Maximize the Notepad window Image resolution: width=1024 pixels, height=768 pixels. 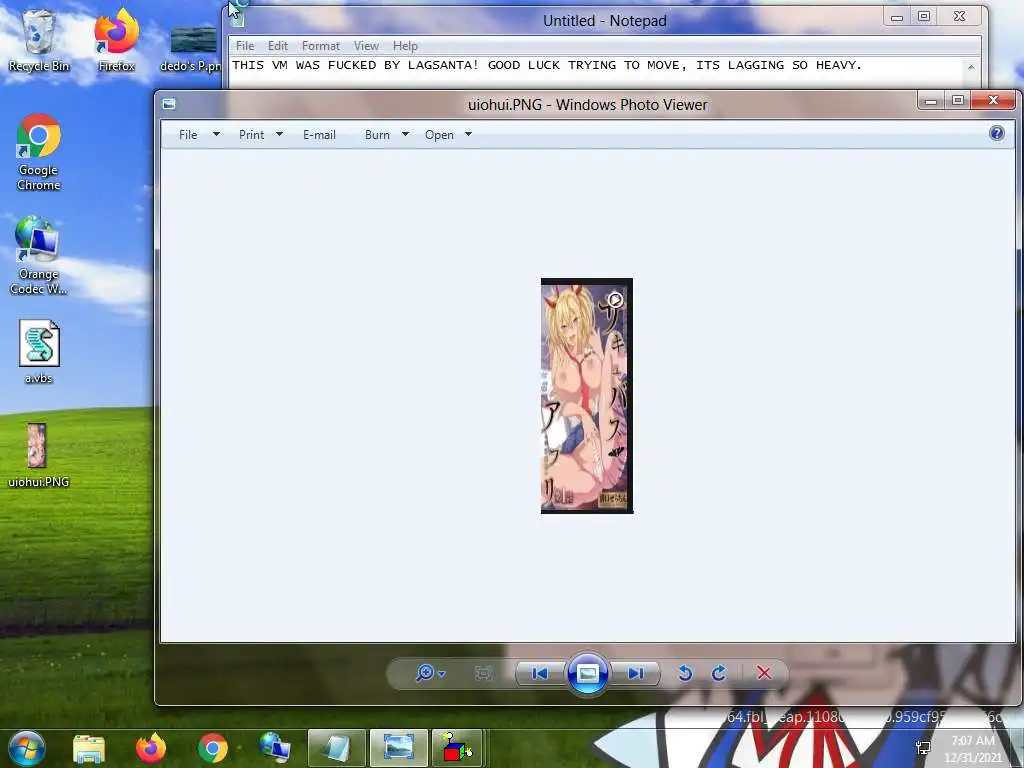[x=923, y=17]
